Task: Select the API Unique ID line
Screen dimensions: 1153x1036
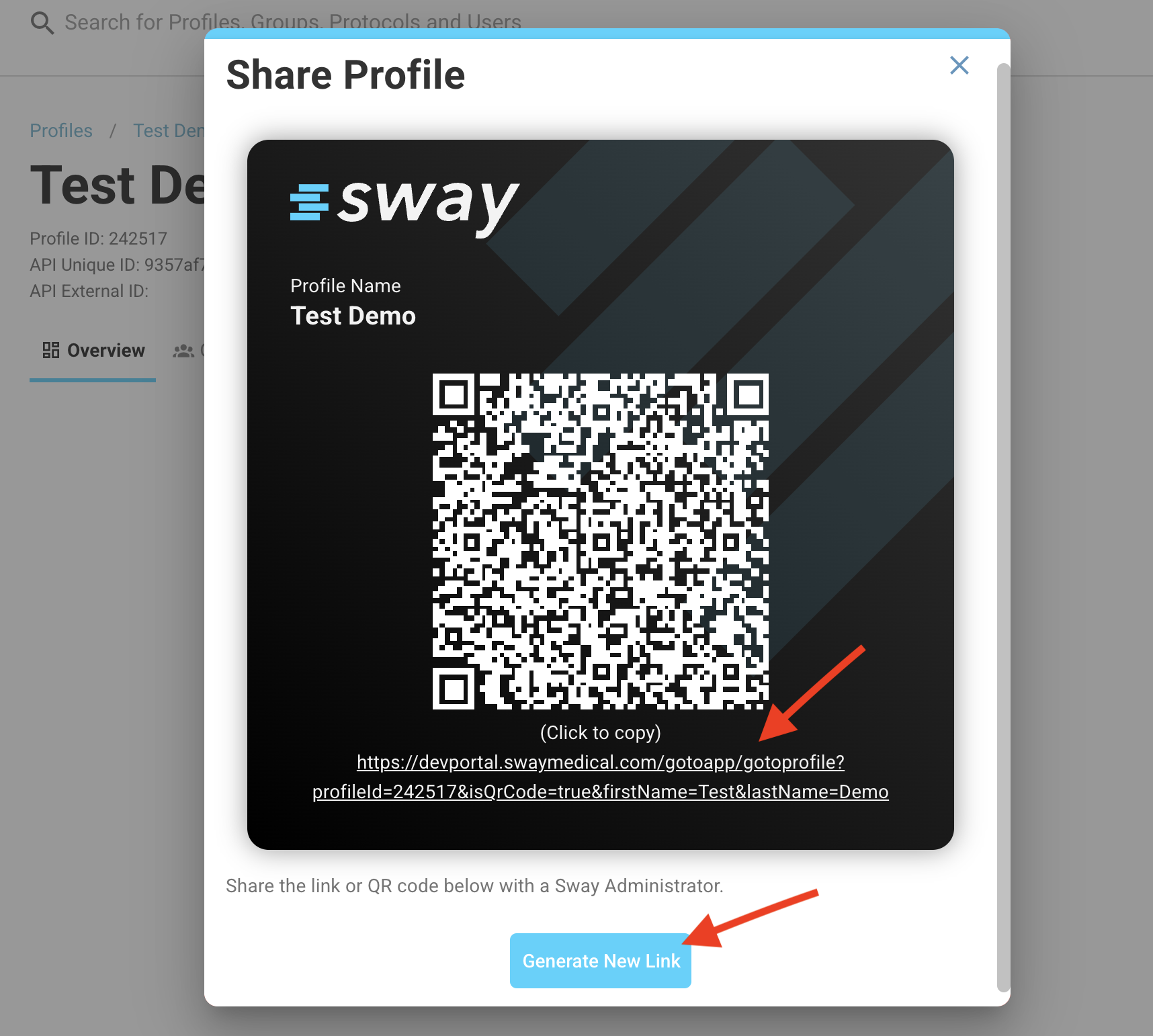Action: (x=117, y=265)
